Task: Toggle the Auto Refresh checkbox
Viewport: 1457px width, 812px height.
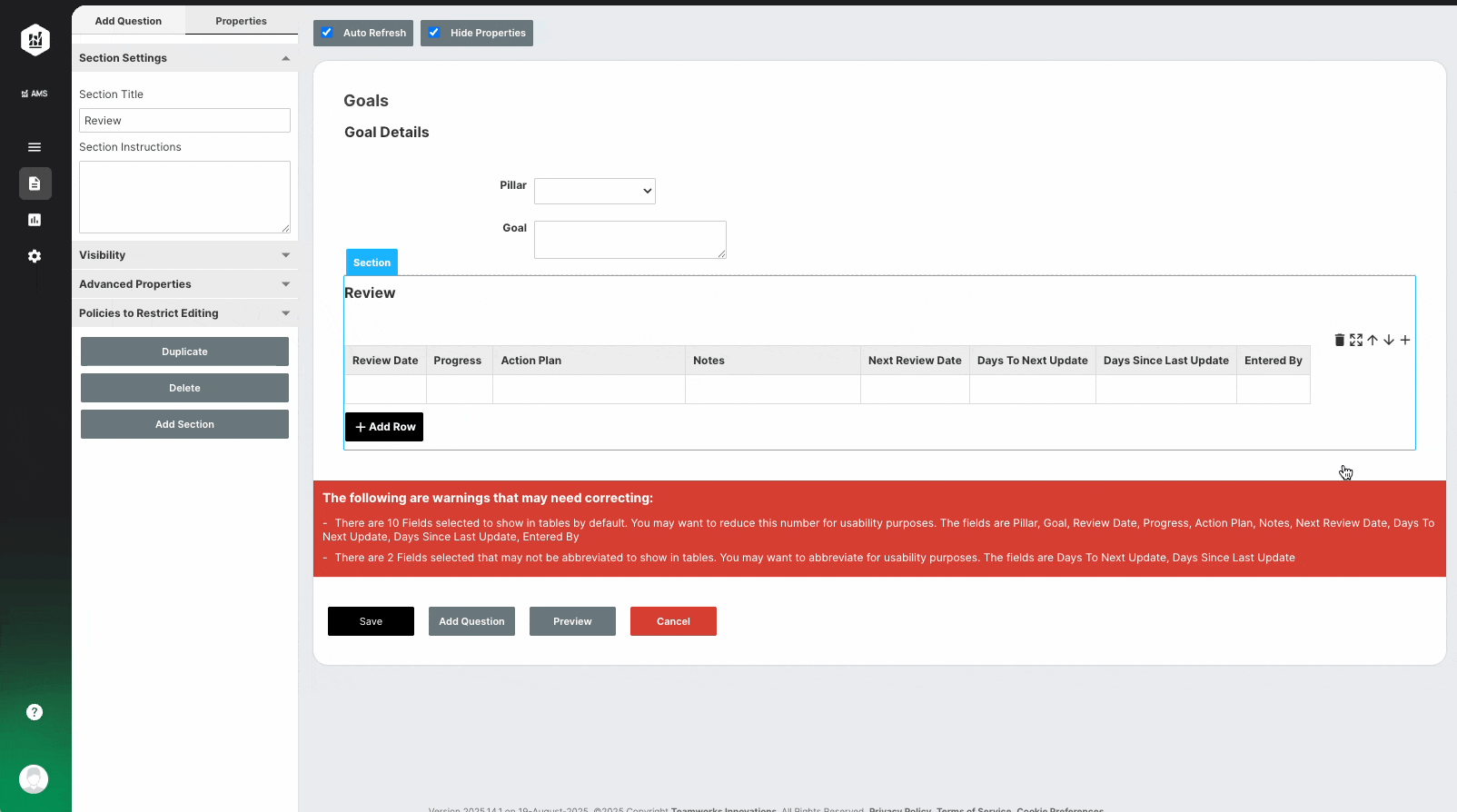Action: click(x=327, y=33)
